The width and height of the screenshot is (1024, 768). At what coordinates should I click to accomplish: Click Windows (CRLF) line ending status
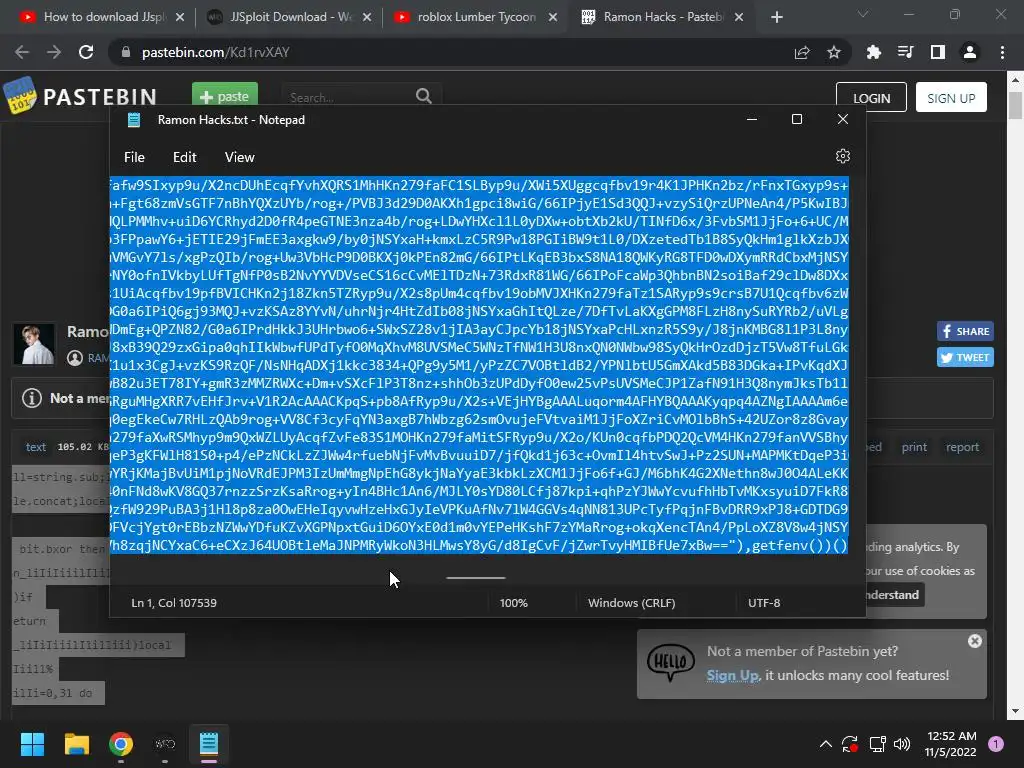coord(632,603)
